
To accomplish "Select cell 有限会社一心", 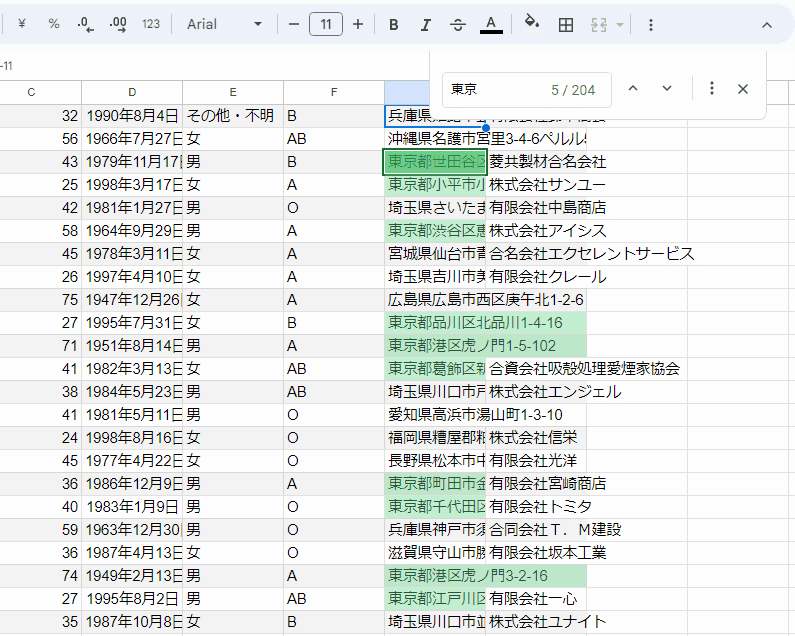I will click(x=536, y=598).
